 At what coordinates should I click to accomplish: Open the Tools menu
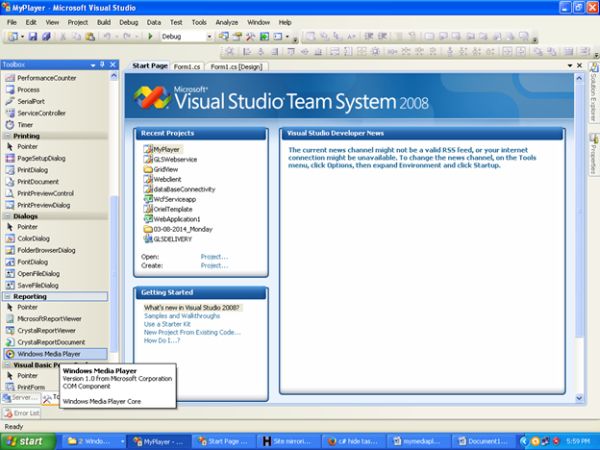[x=199, y=23]
